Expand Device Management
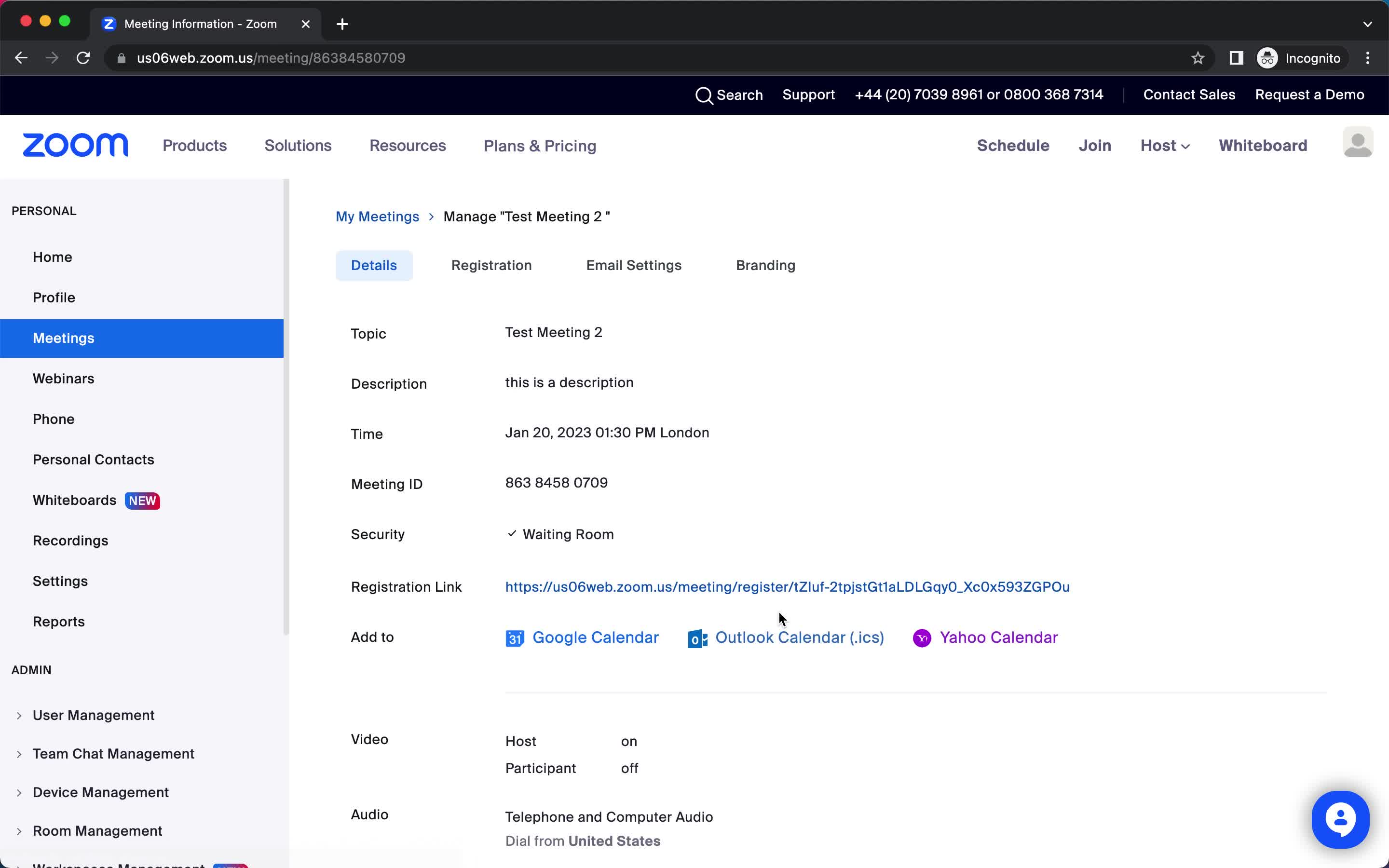The width and height of the screenshot is (1389, 868). (x=19, y=793)
